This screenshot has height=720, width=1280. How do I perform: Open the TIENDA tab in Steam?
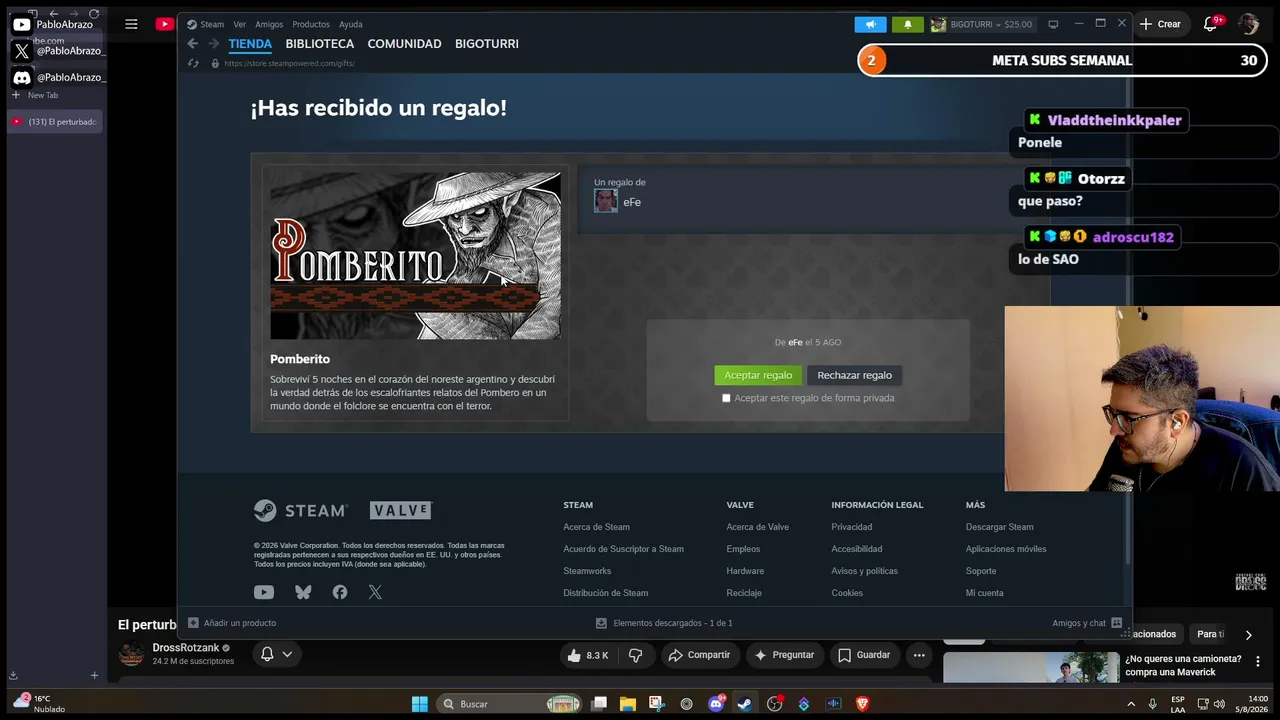tap(250, 44)
